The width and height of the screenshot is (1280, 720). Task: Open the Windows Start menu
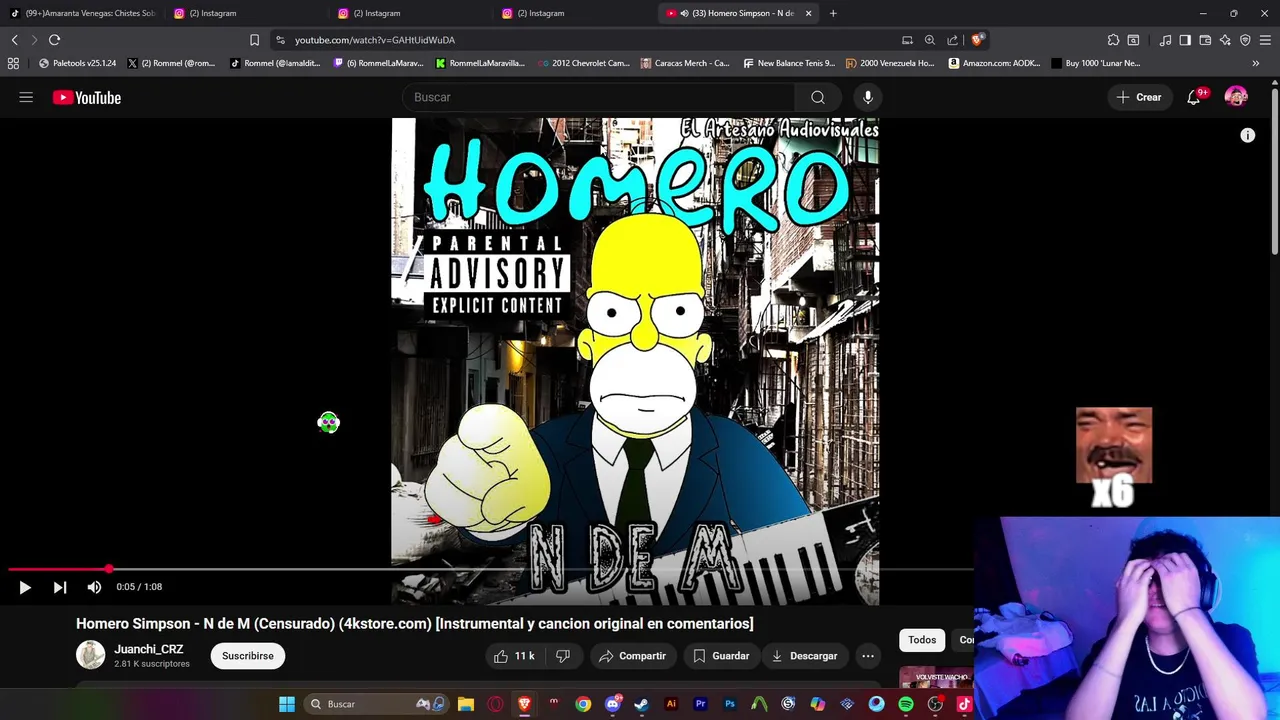click(287, 704)
